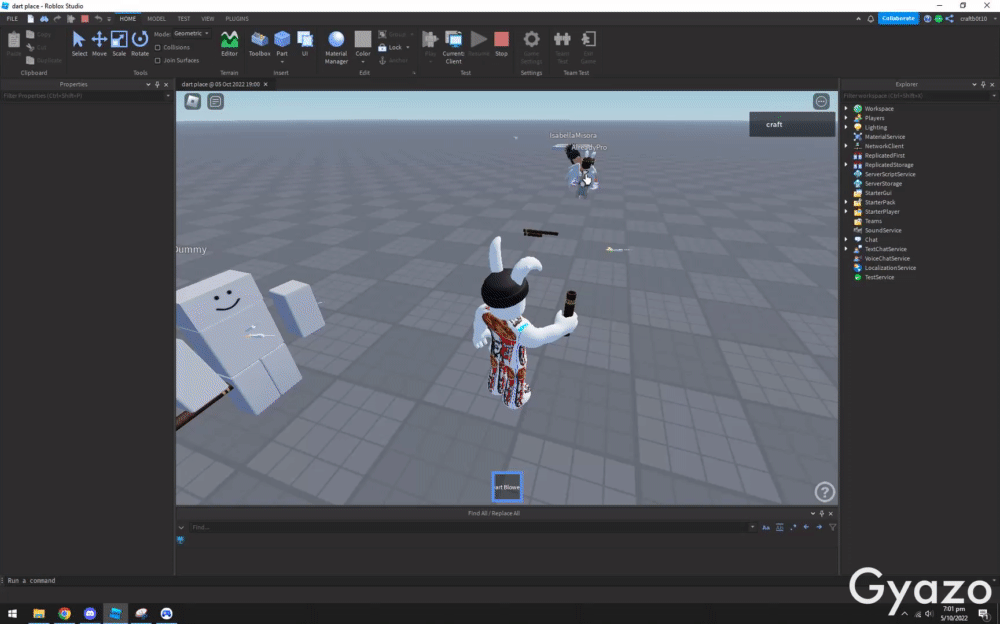Click the Filter Properties search field
This screenshot has height=624, width=1000.
86,96
